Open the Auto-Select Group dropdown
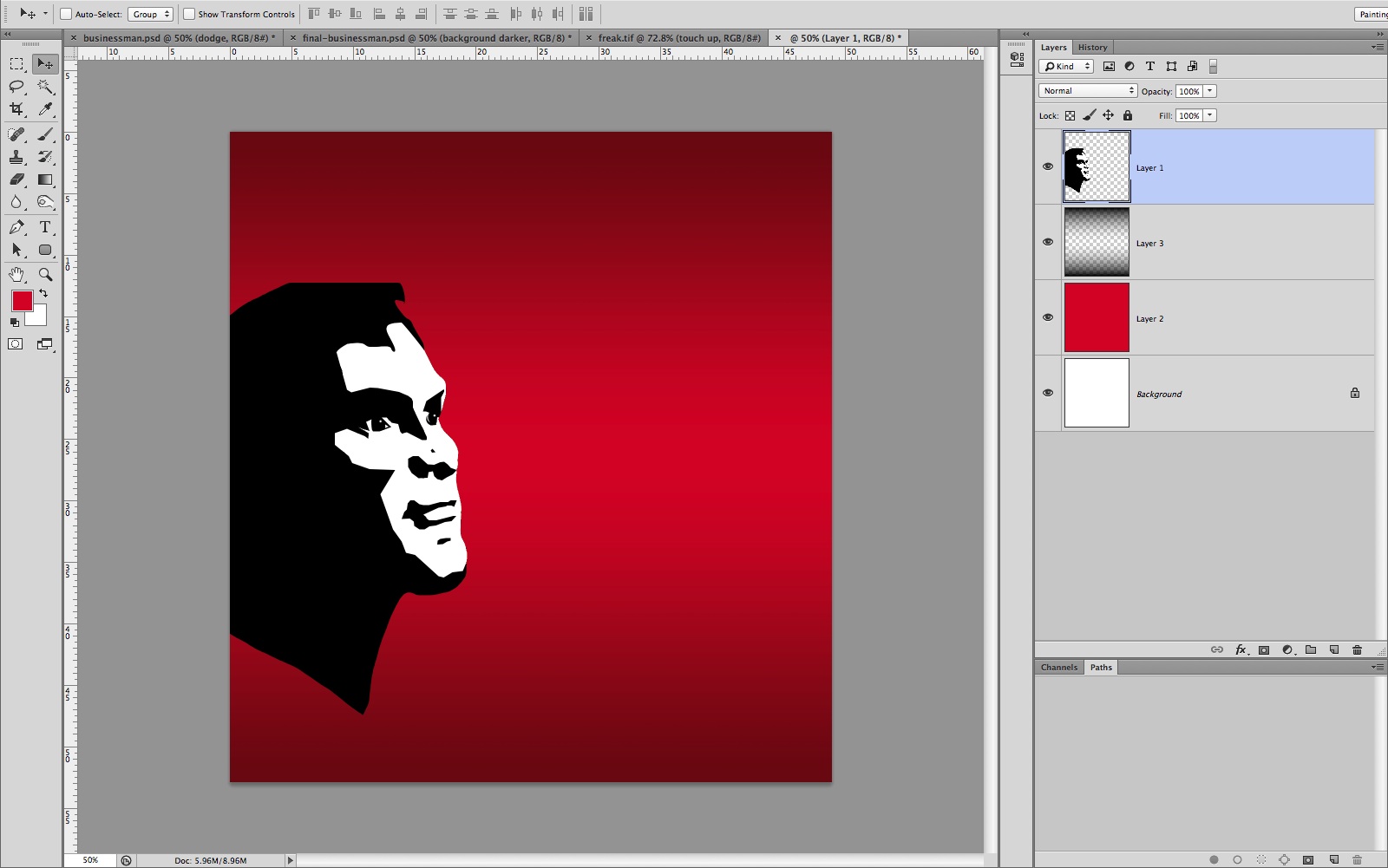Image resolution: width=1388 pixels, height=868 pixels. click(x=151, y=14)
